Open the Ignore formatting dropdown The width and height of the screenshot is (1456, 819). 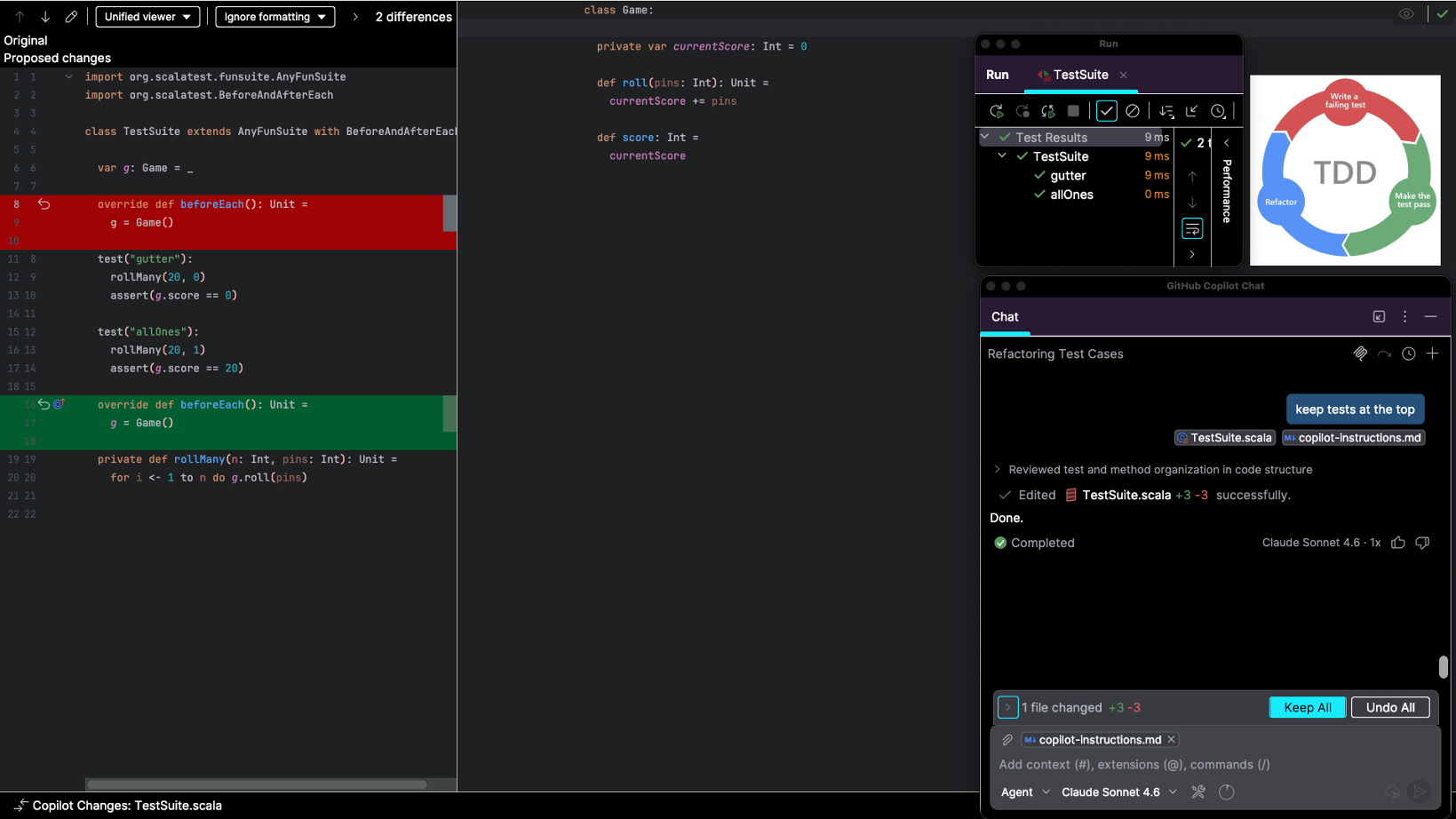pyautogui.click(x=274, y=17)
